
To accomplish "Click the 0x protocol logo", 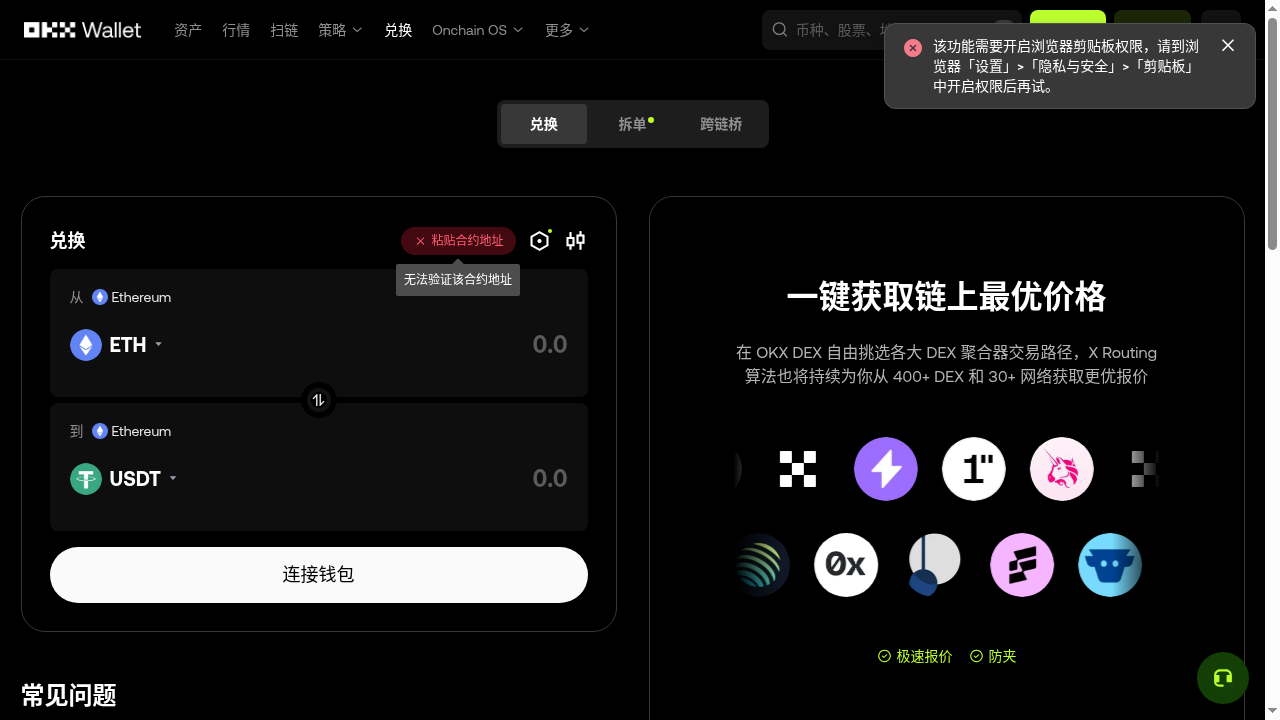I will click(x=846, y=565).
